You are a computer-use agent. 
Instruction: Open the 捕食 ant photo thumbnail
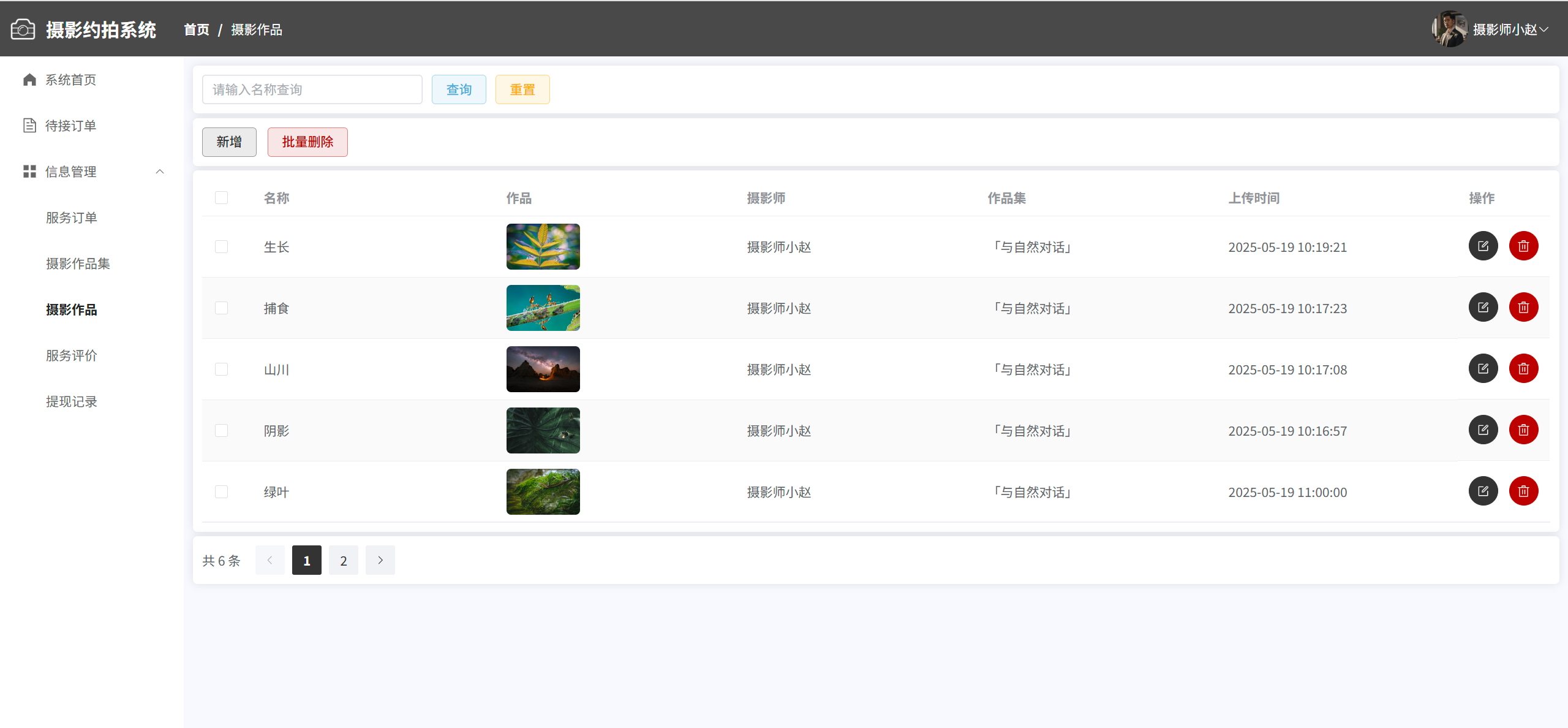(543, 308)
